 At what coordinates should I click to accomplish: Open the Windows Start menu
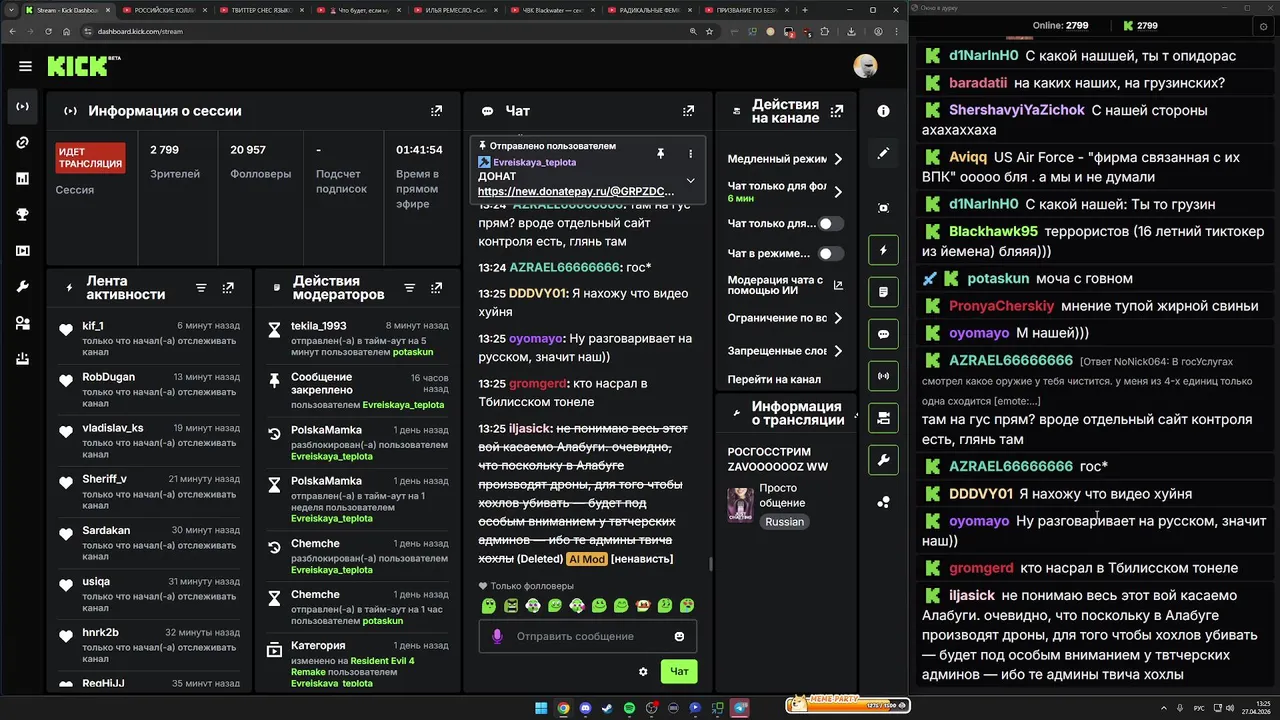541,708
